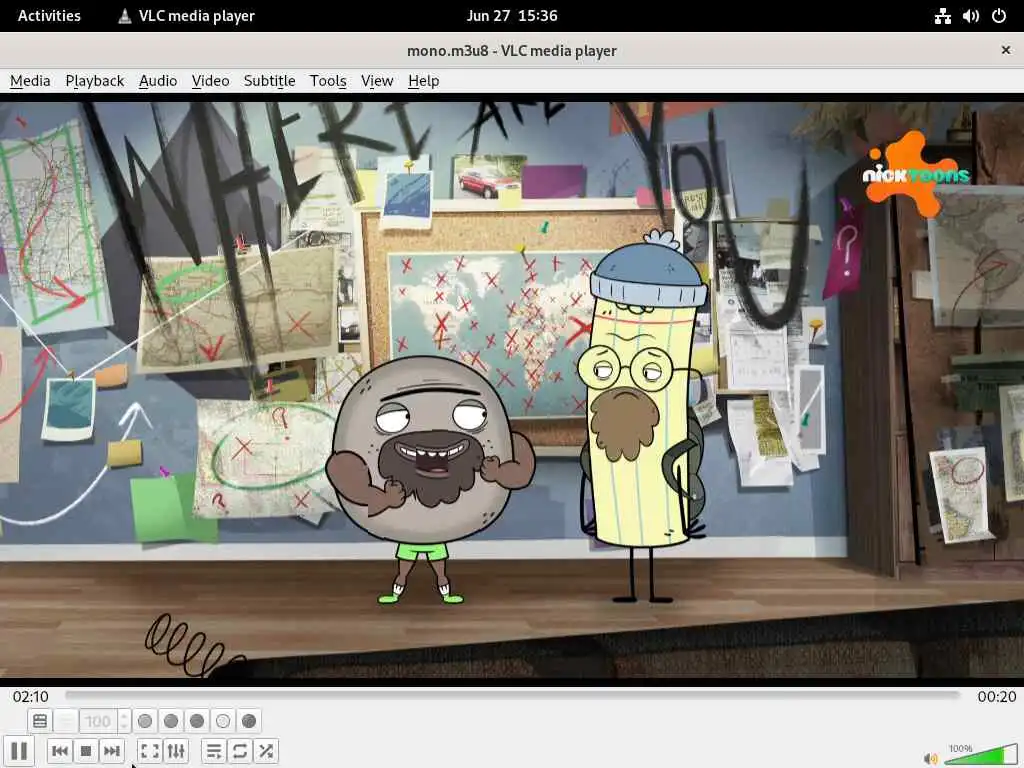Open the View menu
The height and width of the screenshot is (768, 1024).
[x=377, y=81]
